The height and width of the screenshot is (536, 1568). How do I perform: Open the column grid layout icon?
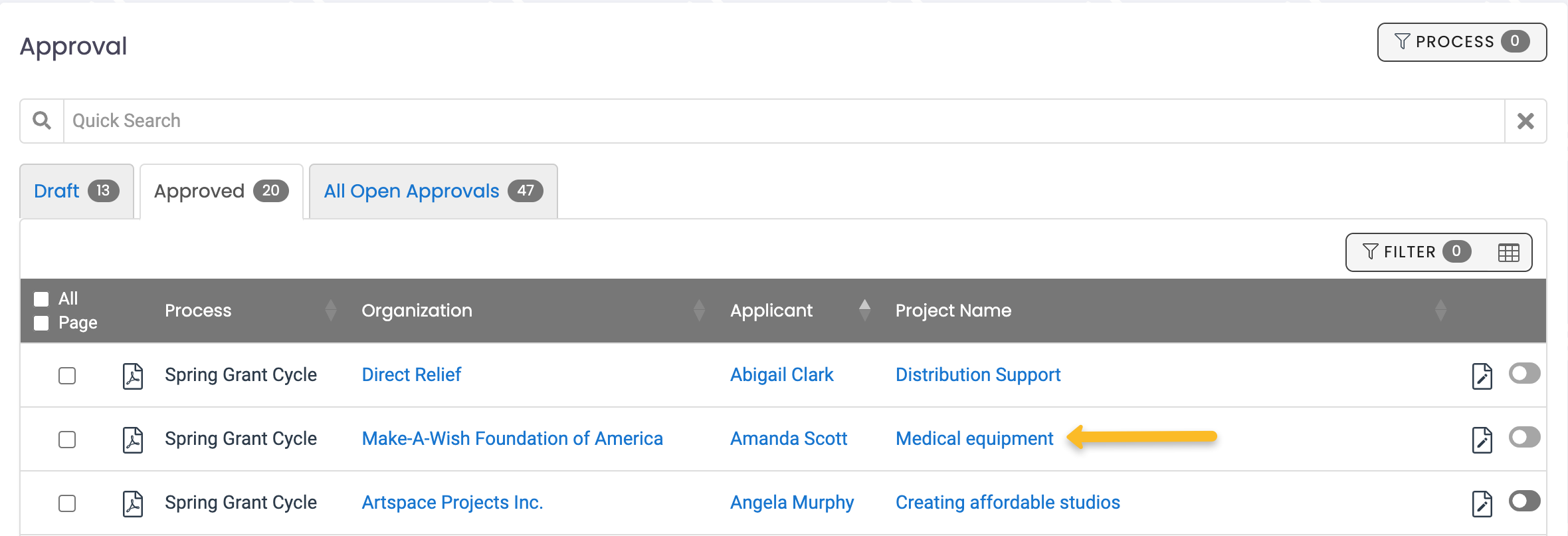[x=1508, y=253]
